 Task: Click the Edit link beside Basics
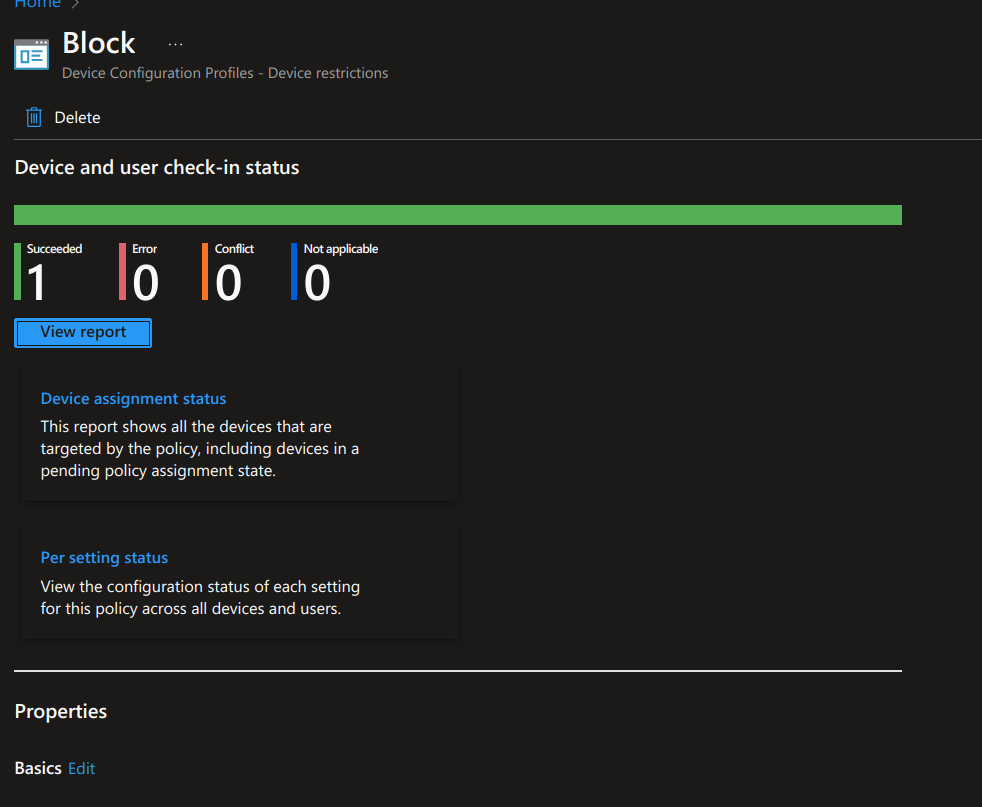pos(81,768)
